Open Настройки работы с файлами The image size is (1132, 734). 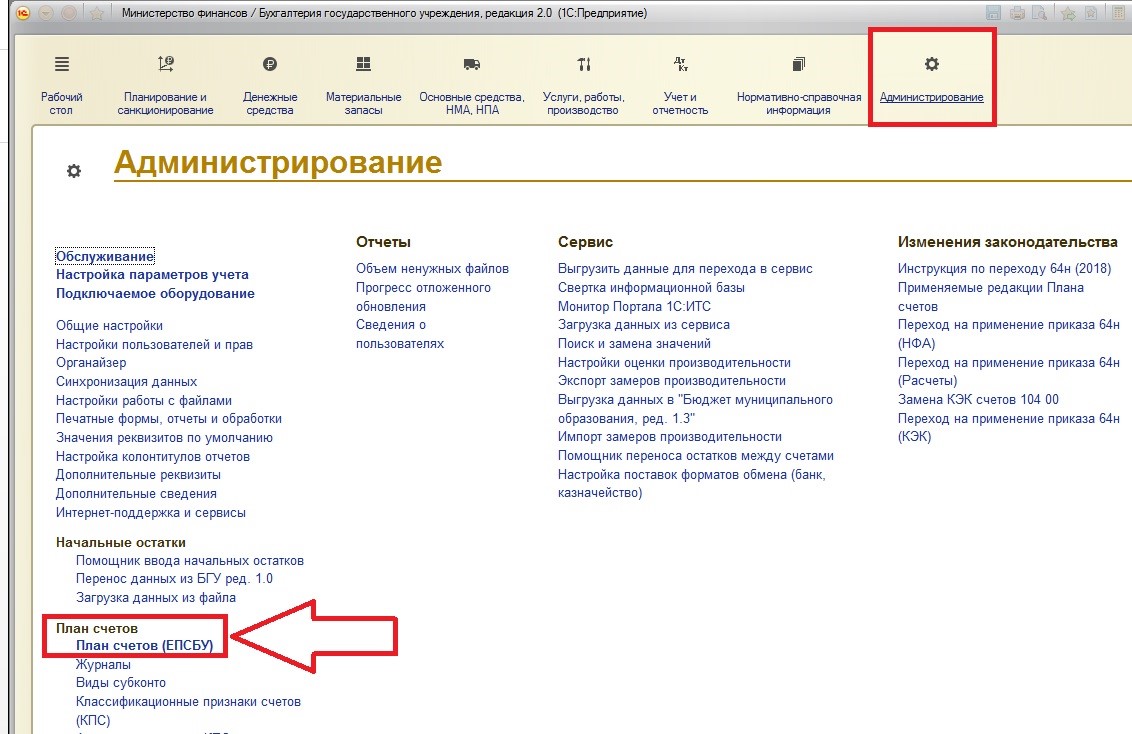click(144, 400)
